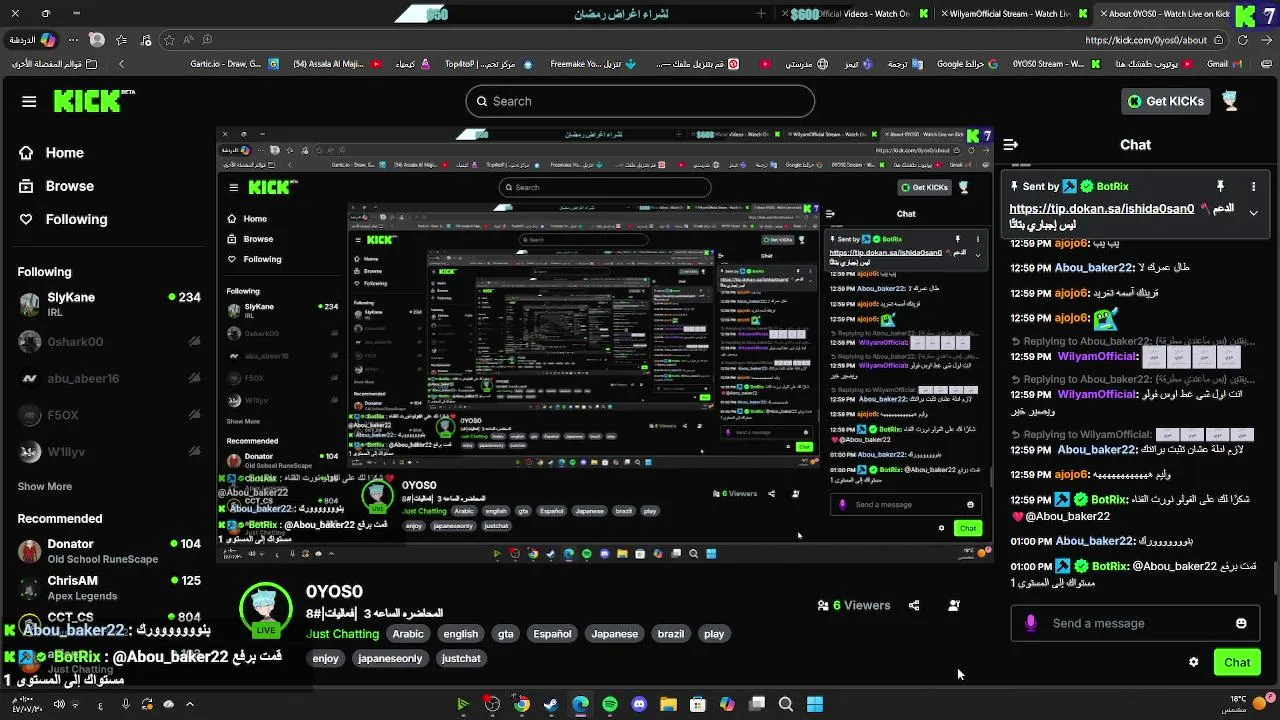Open abu_abeer16 offline channel
Viewport: 1280px width, 720px height.
point(109,378)
